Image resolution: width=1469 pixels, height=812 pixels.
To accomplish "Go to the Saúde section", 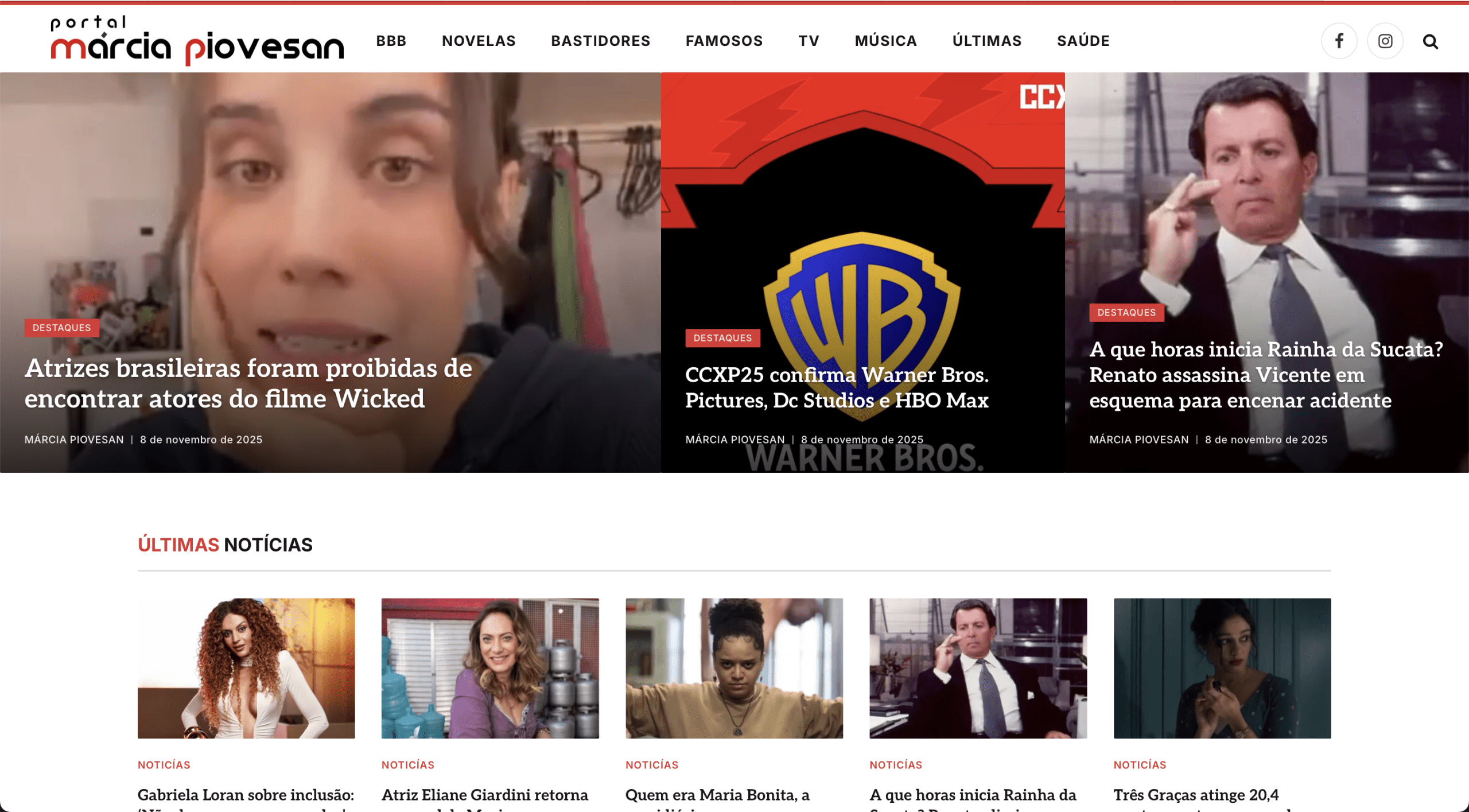I will click(x=1083, y=41).
